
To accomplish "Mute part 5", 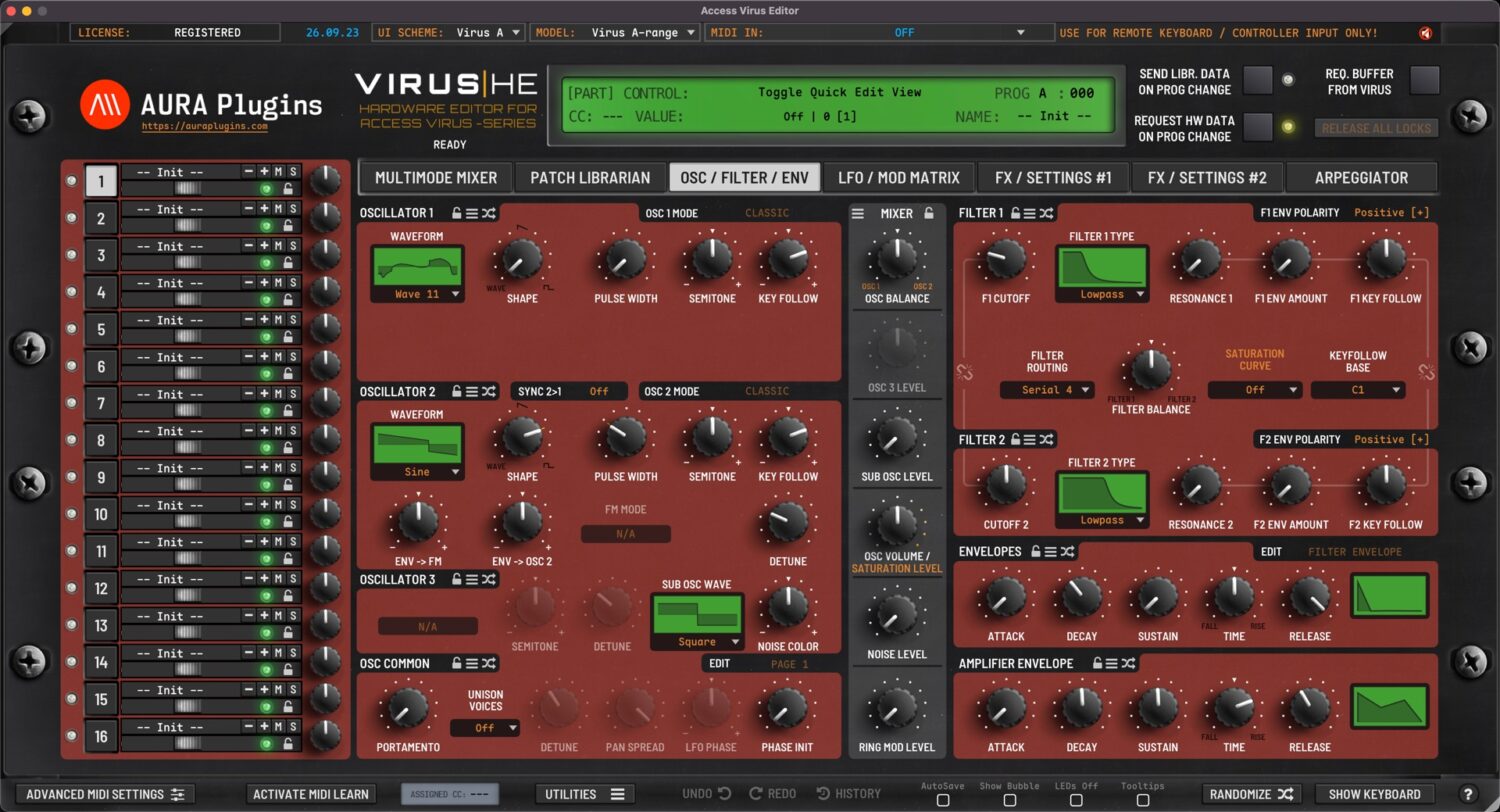I will (278, 320).
